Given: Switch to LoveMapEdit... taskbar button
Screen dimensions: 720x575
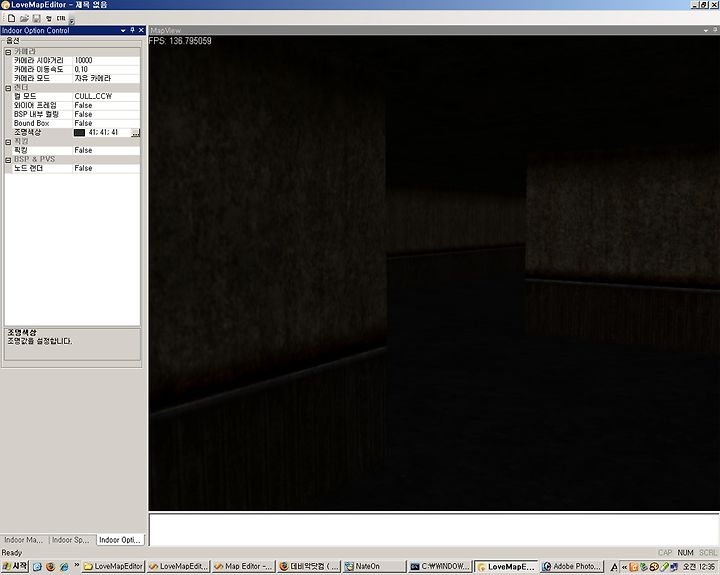Looking at the screenshot, I should (179, 567).
